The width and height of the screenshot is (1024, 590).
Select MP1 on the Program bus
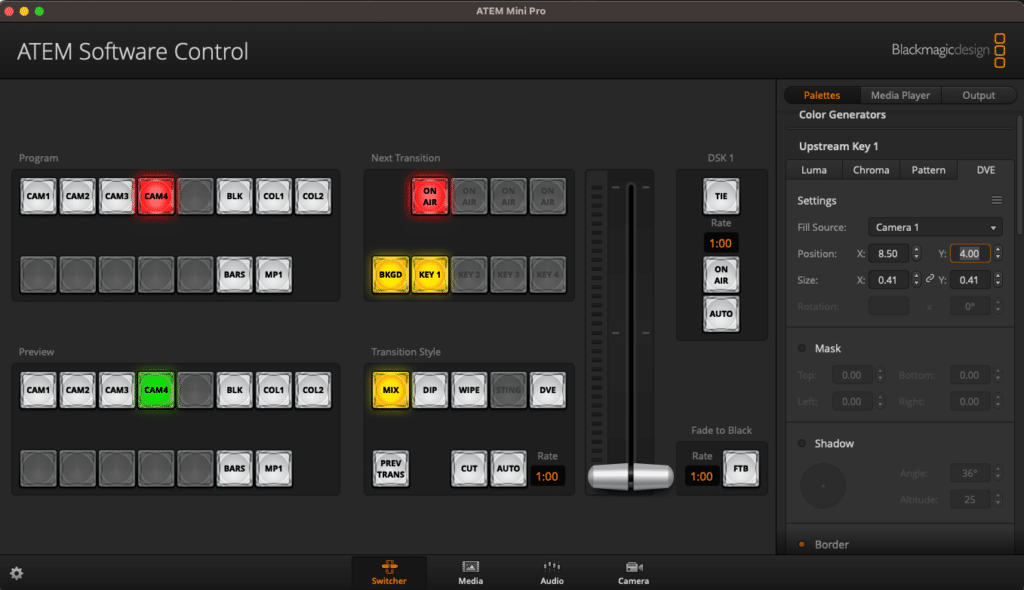[273, 274]
